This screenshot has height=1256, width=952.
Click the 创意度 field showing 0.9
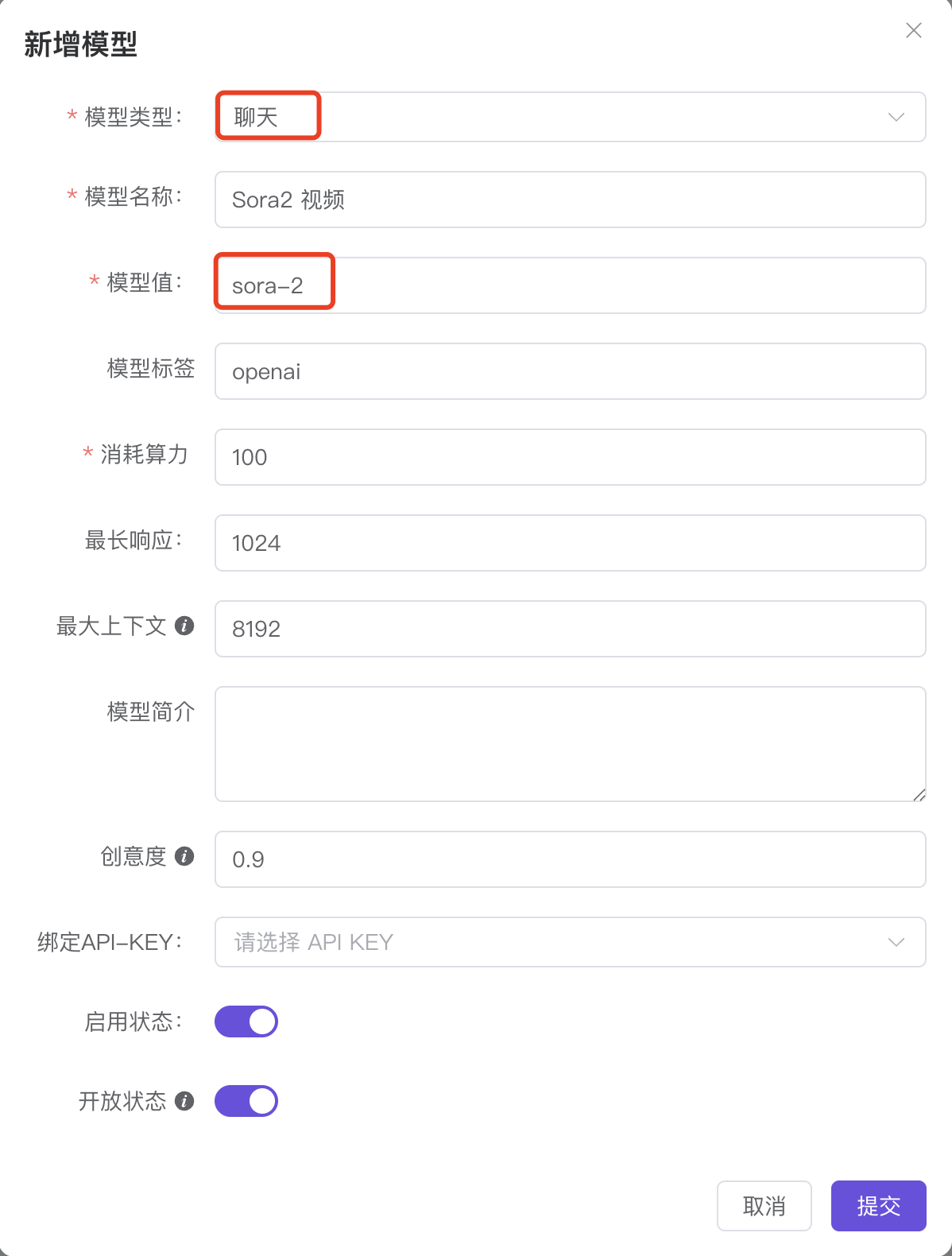click(x=570, y=859)
